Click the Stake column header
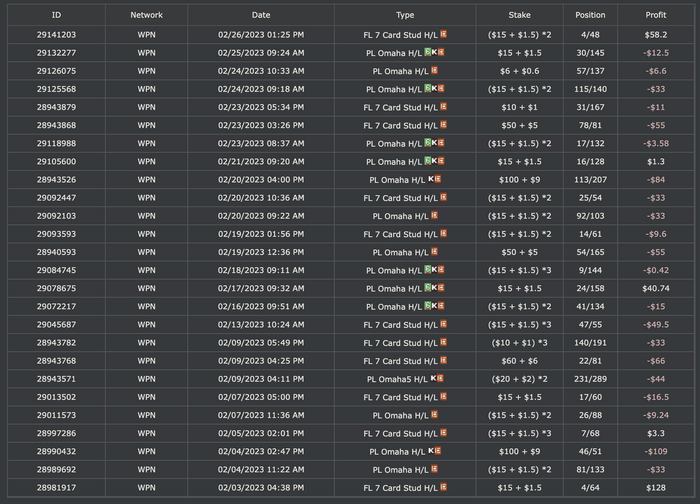 point(519,15)
